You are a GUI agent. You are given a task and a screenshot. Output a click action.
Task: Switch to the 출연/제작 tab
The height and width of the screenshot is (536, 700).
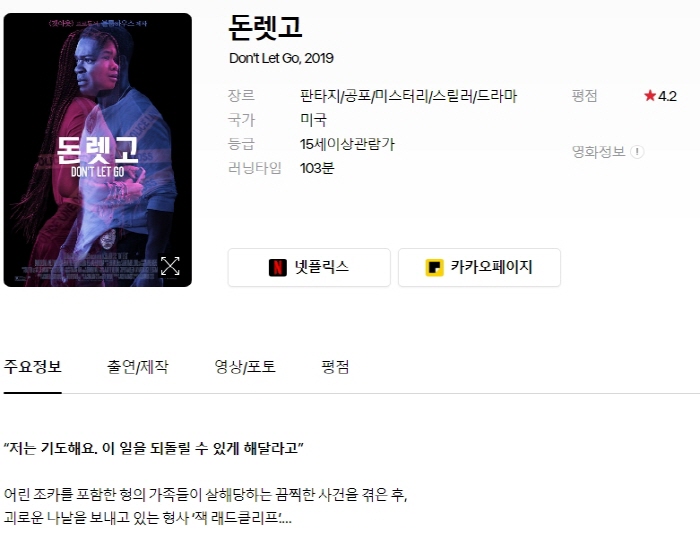tap(138, 367)
